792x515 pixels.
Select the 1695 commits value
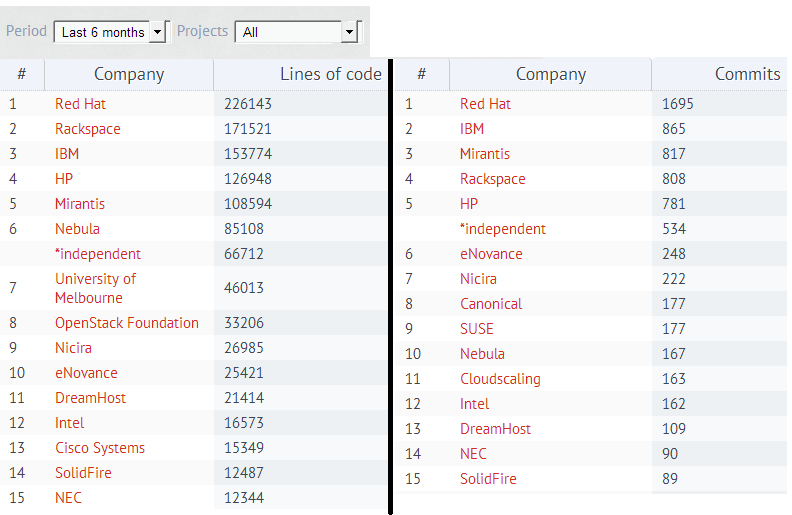[678, 104]
